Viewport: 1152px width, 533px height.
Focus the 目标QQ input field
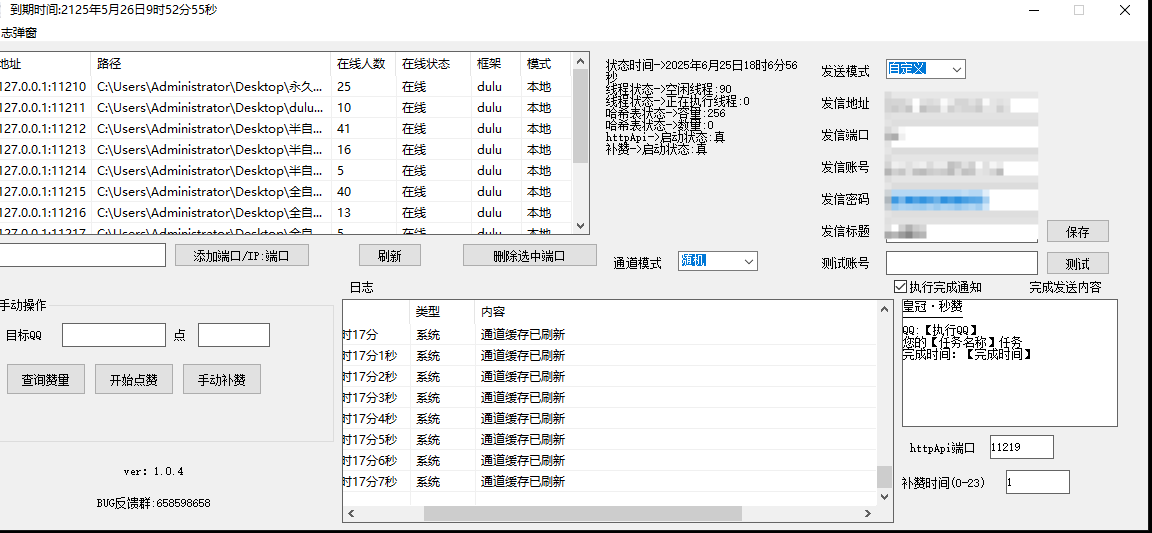tap(113, 335)
